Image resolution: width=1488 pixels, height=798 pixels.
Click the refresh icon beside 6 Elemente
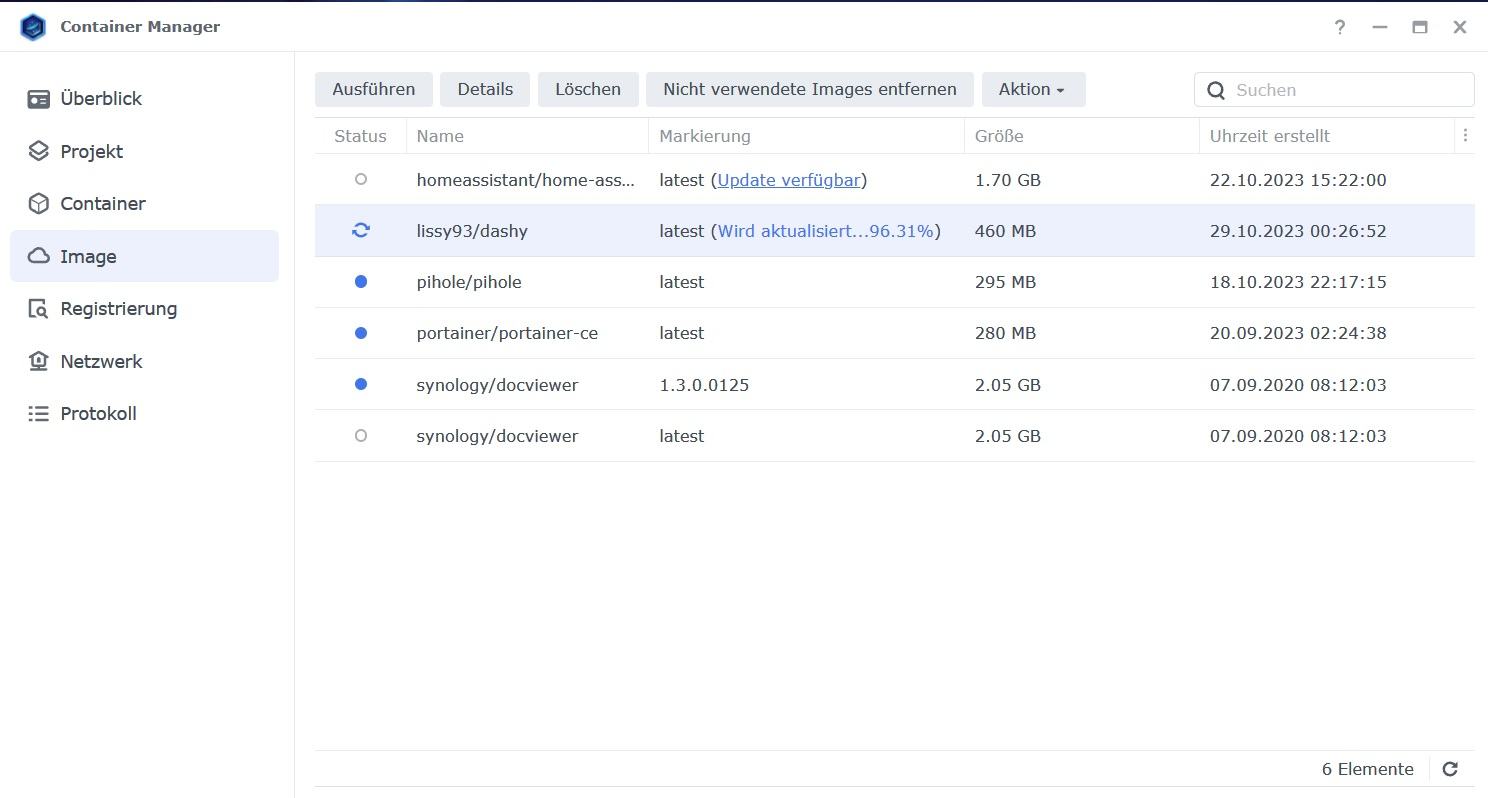pos(1450,769)
